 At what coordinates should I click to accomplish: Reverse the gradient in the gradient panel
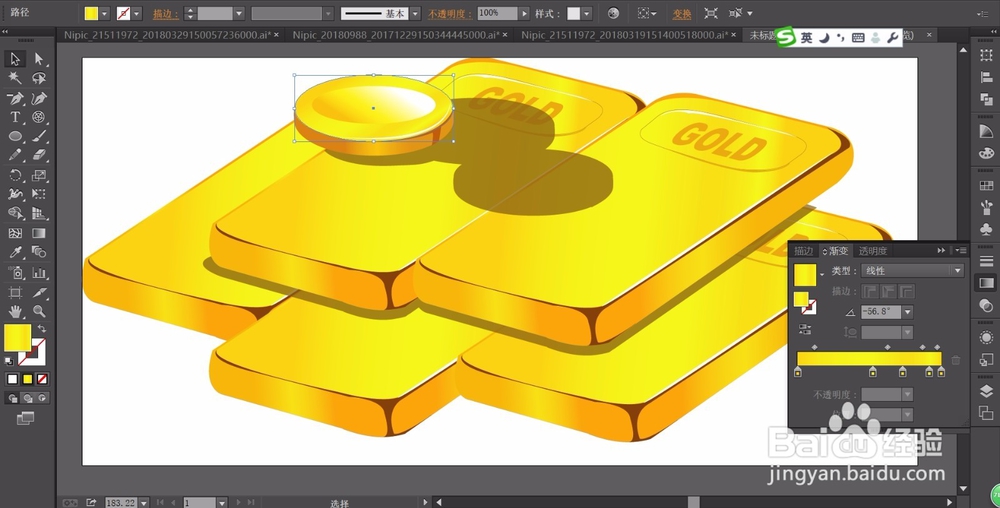[x=805, y=330]
